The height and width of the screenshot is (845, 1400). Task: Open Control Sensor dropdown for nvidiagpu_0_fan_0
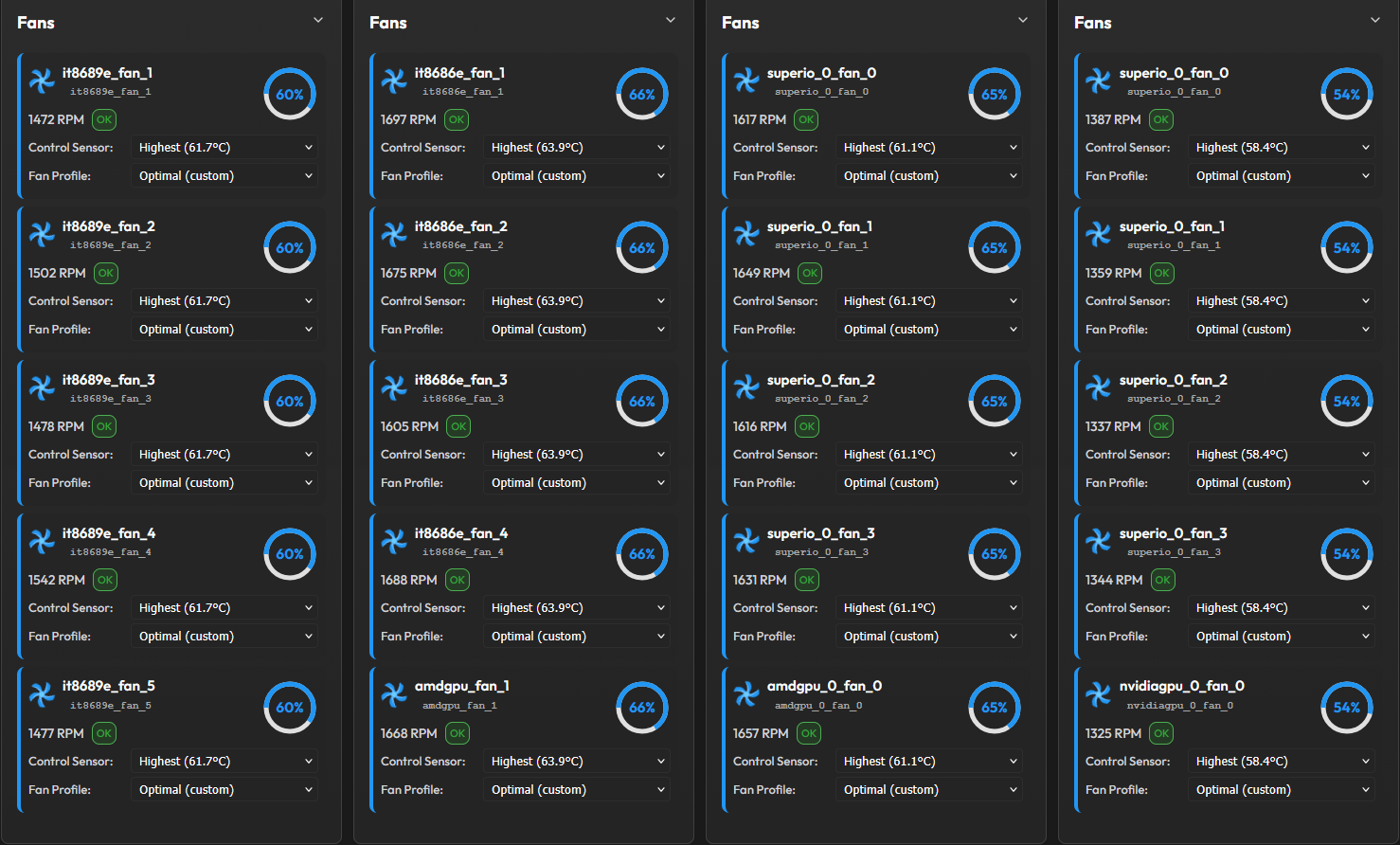(x=1282, y=762)
